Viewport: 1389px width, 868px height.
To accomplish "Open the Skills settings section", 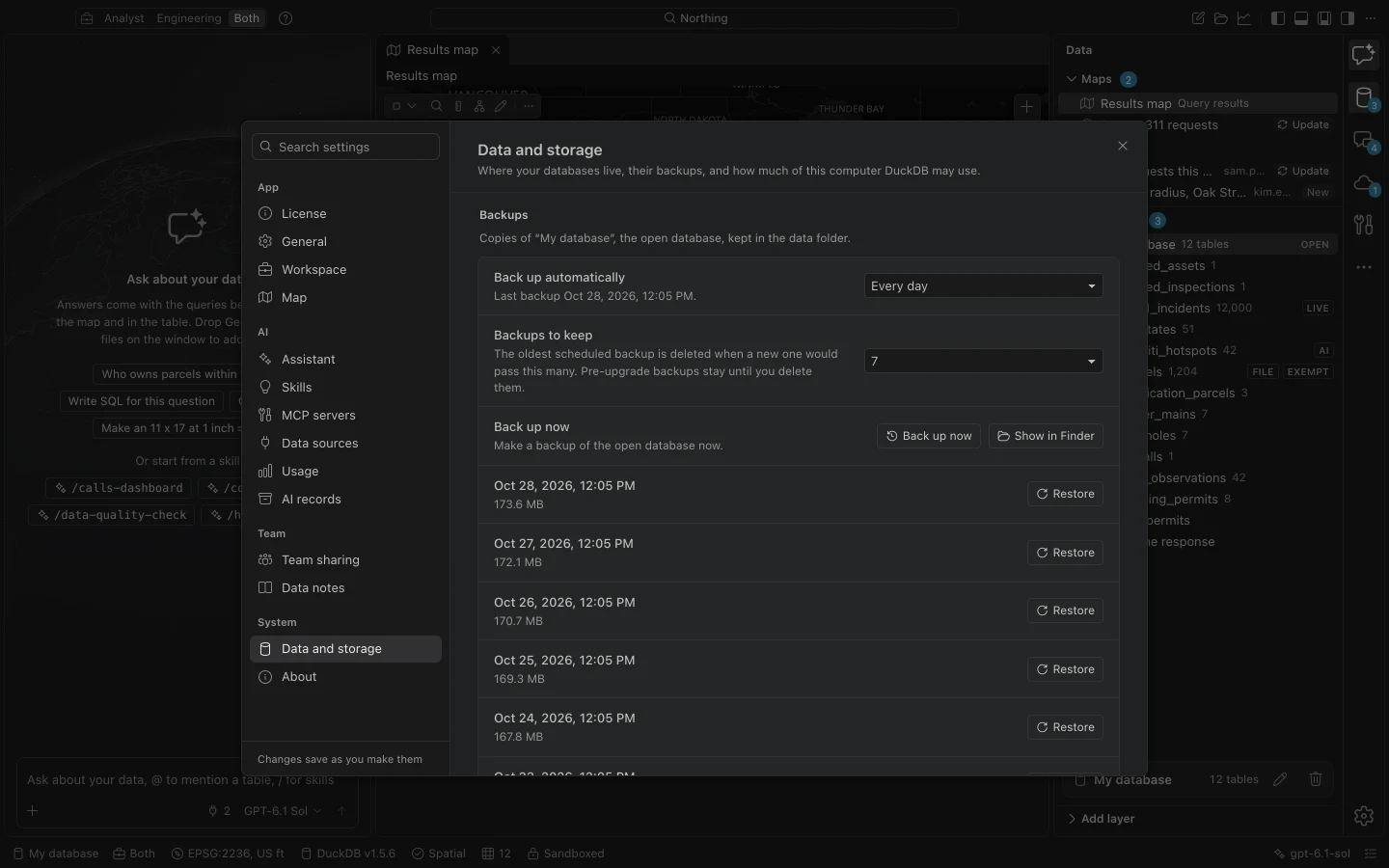I will (x=345, y=388).
